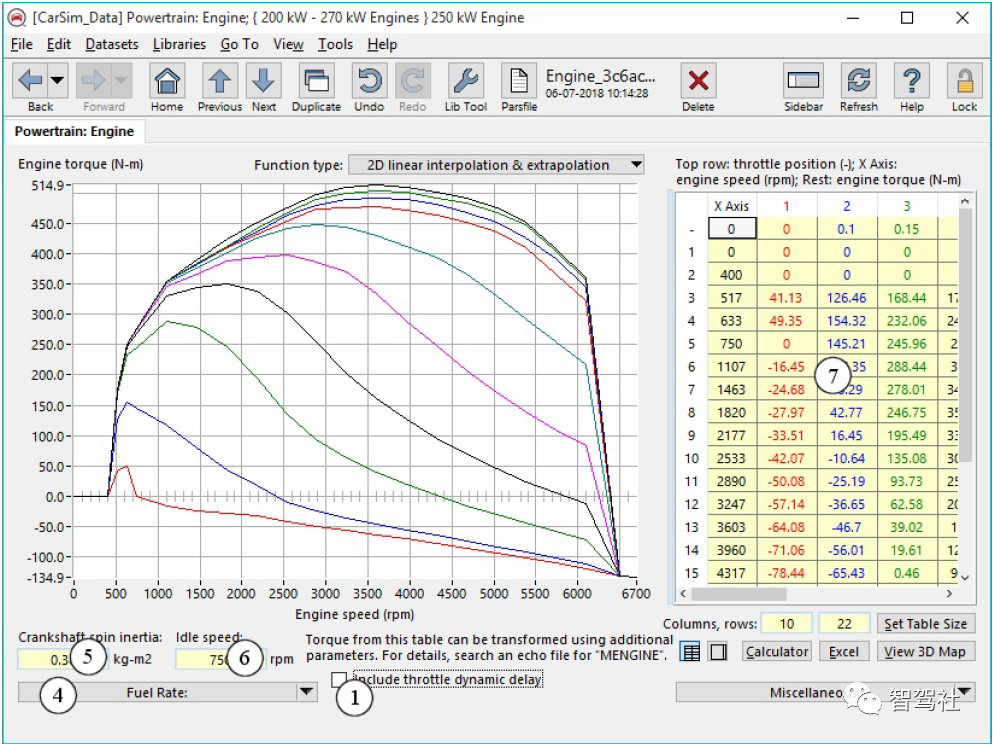993x744 pixels.
Task: Click the red Delete icon
Action: click(698, 81)
